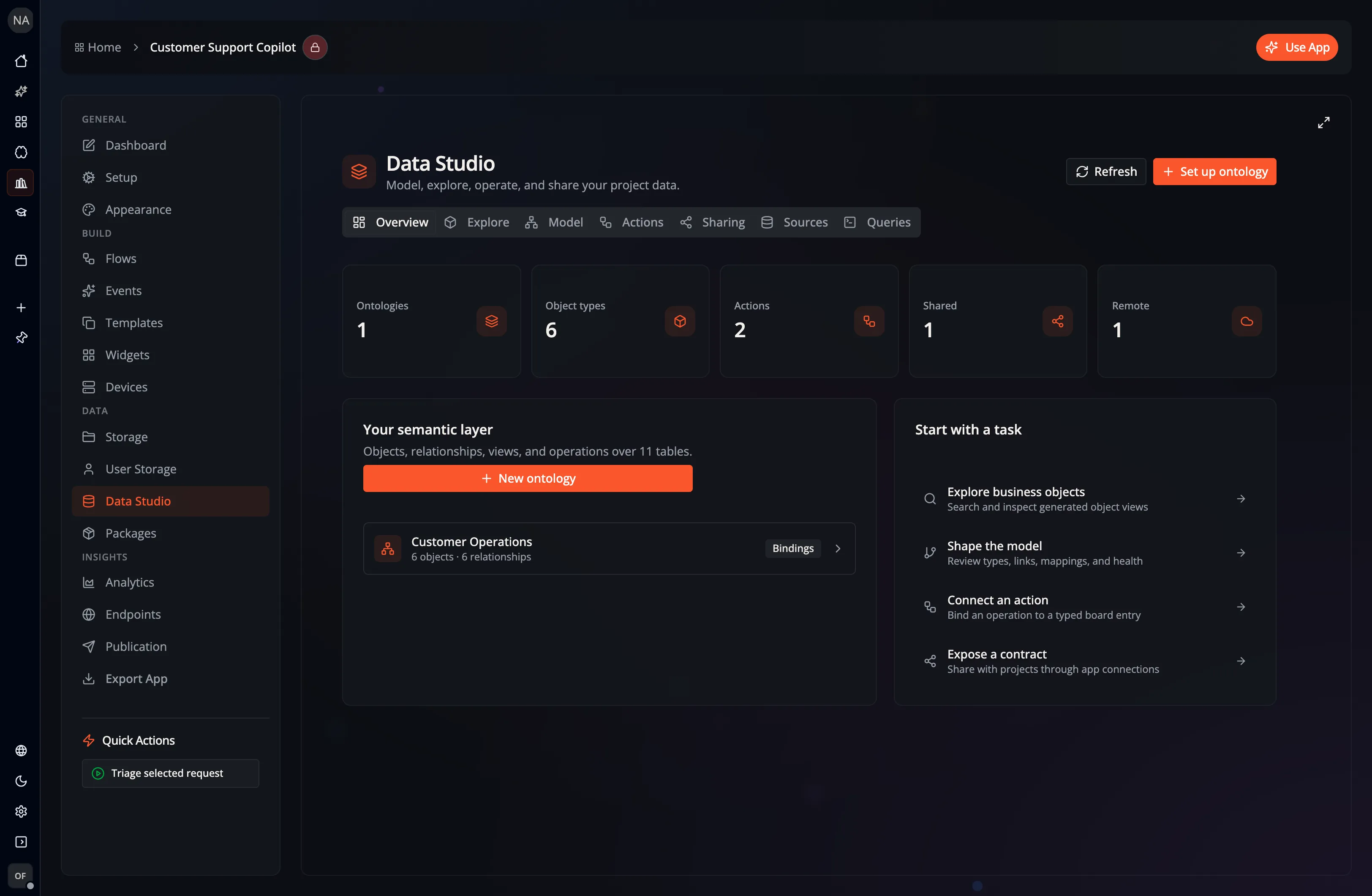Click the Ontologies card layers icon

[491, 321]
